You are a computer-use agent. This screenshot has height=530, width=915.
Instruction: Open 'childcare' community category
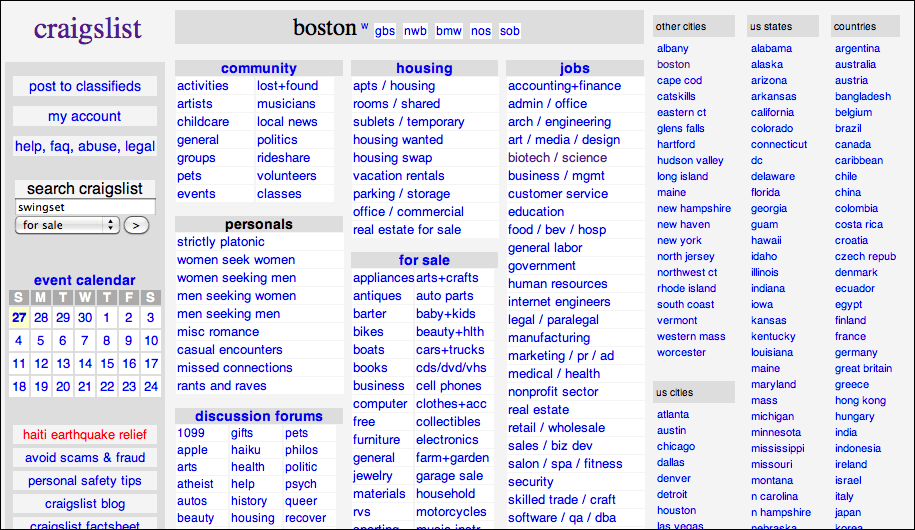click(x=203, y=121)
